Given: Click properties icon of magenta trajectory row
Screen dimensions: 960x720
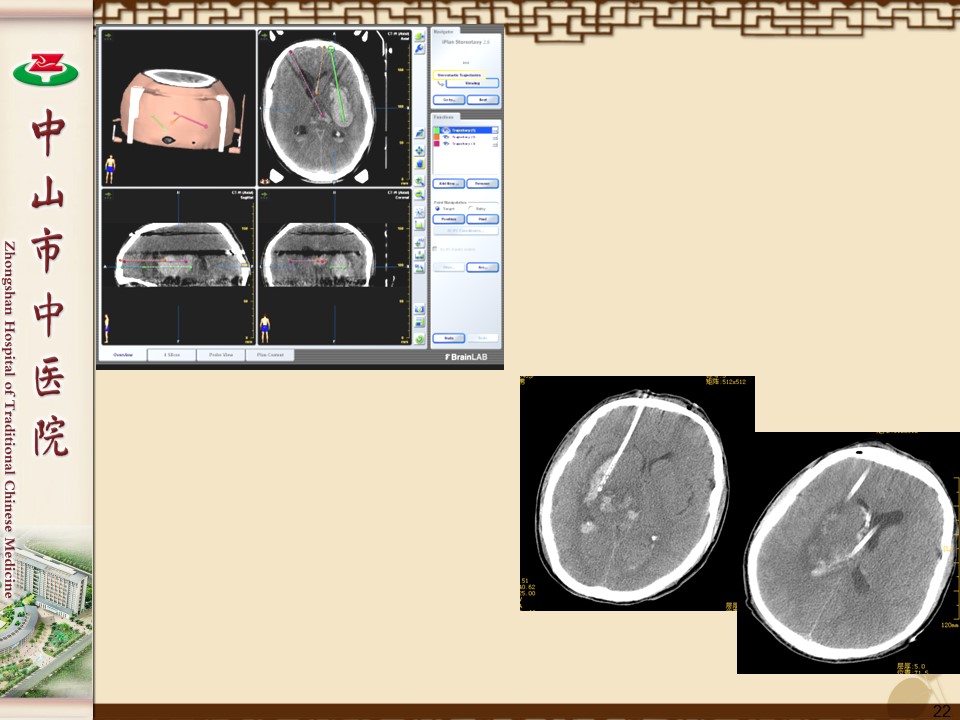Looking at the screenshot, I should [x=495, y=144].
